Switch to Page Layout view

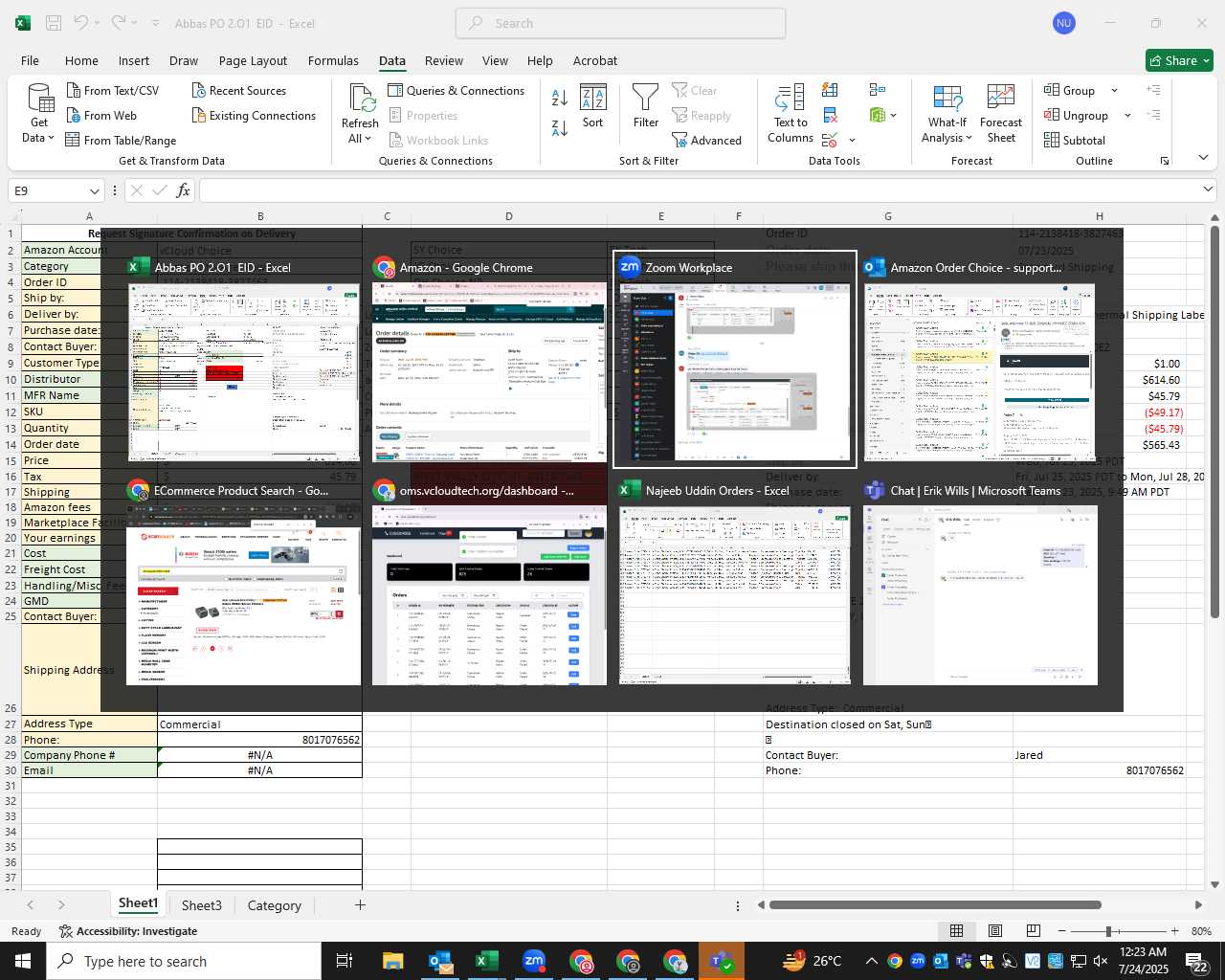(995, 931)
